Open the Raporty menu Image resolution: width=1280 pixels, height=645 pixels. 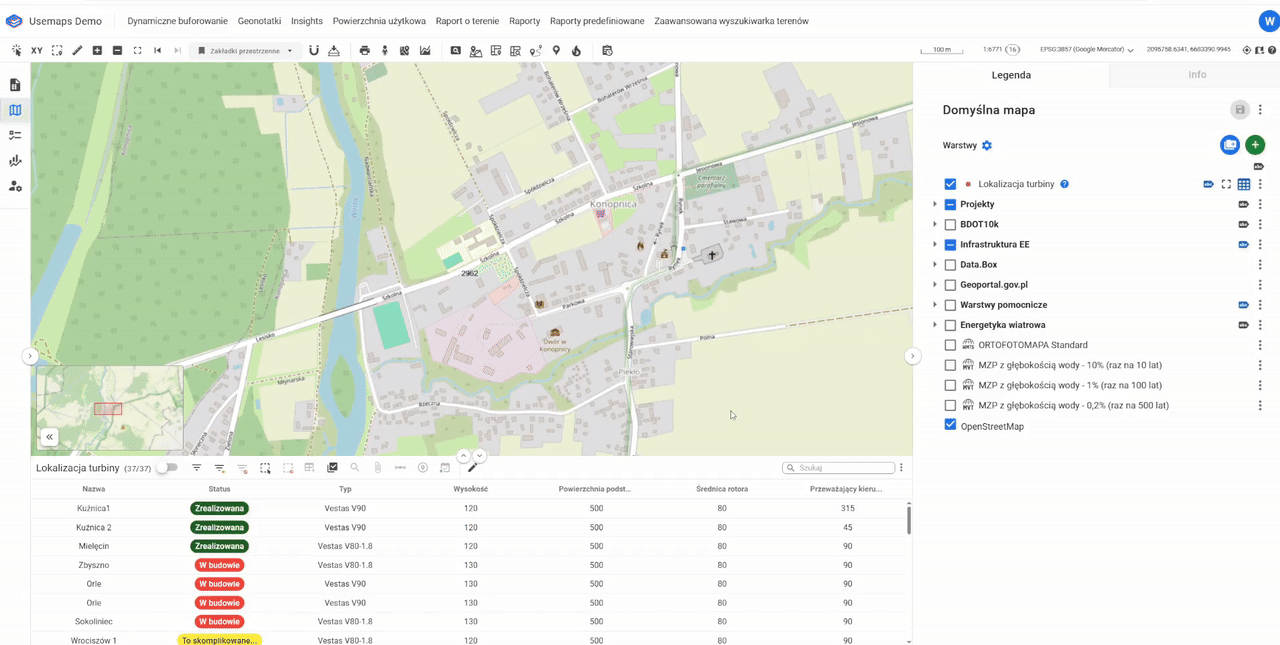(524, 21)
